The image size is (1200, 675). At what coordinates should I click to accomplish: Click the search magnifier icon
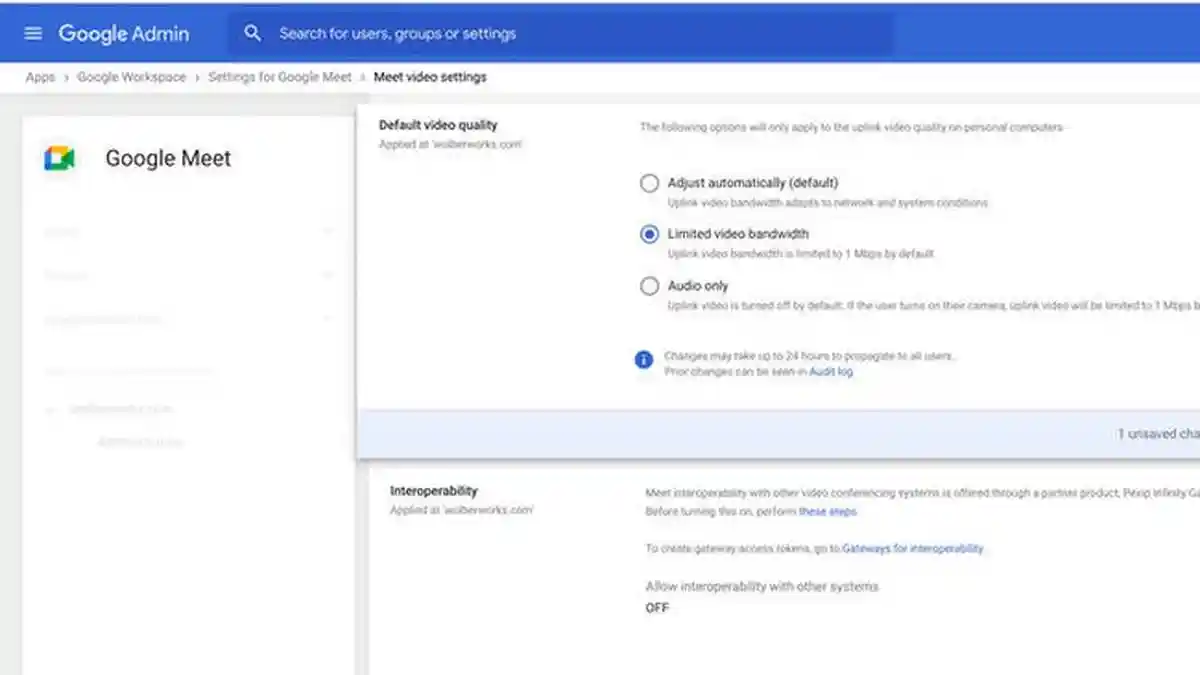point(253,33)
